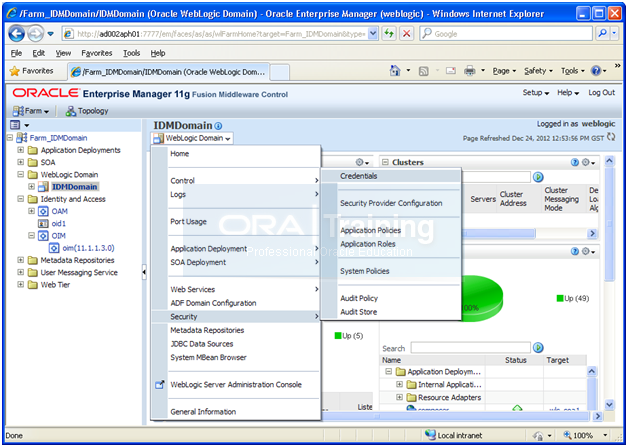The image size is (628, 447).
Task: Open the Help dropdown in Oracle header
Action: tap(568, 93)
